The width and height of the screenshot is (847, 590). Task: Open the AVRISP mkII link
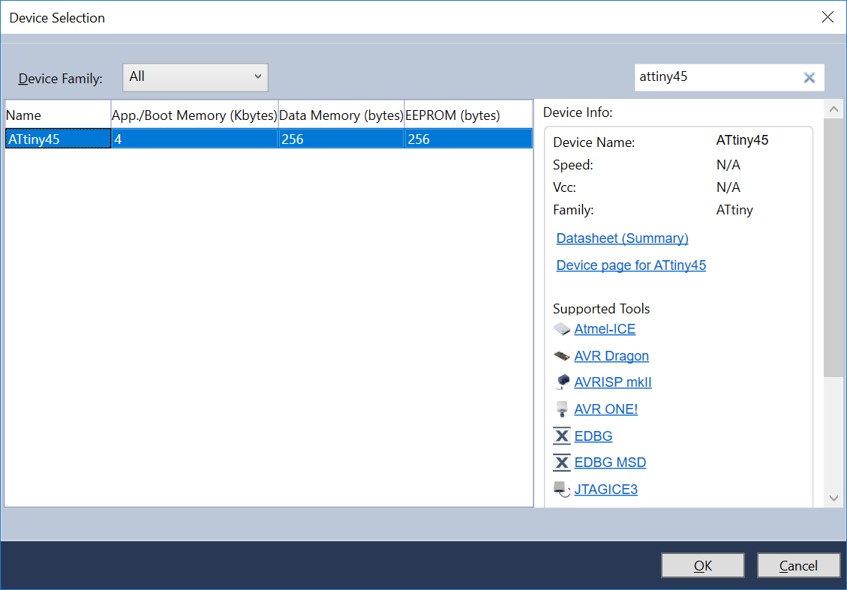613,382
